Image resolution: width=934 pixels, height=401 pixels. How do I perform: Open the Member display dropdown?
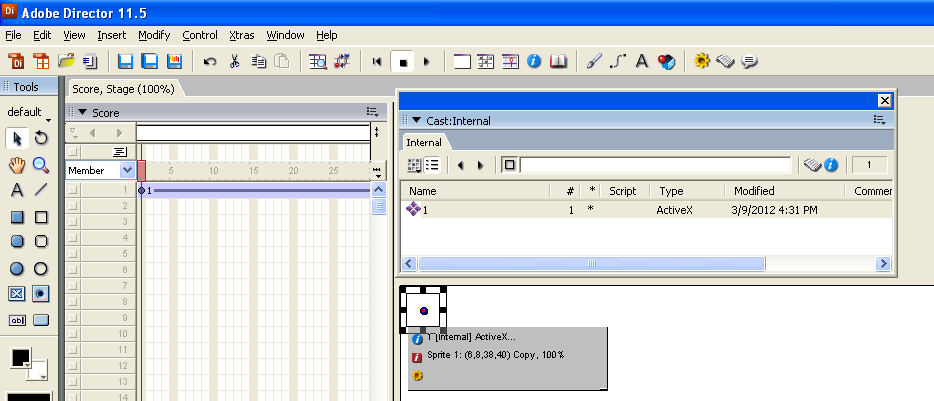click(x=127, y=170)
